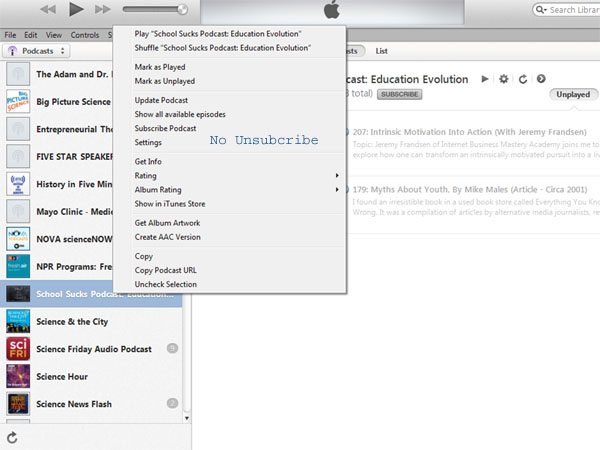Open episode 179: Myths About Youth
This screenshot has height=450, width=600.
(x=470, y=190)
